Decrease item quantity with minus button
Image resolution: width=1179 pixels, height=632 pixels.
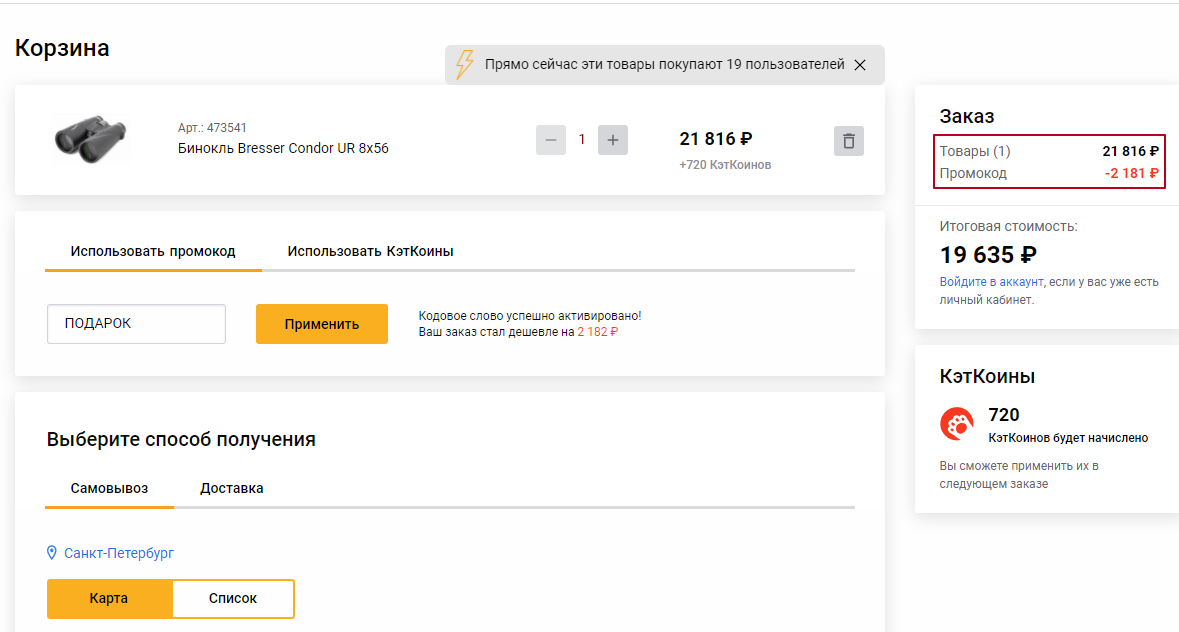point(551,140)
